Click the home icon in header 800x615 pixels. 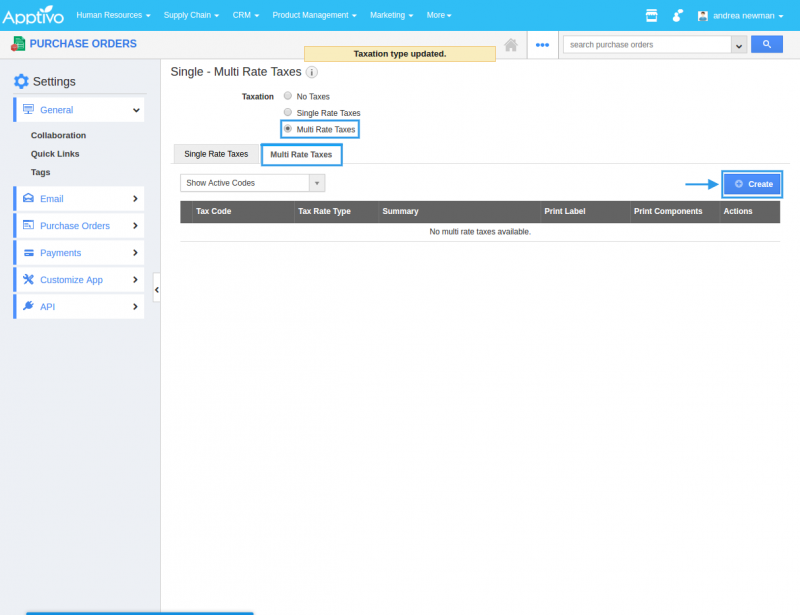[511, 45]
